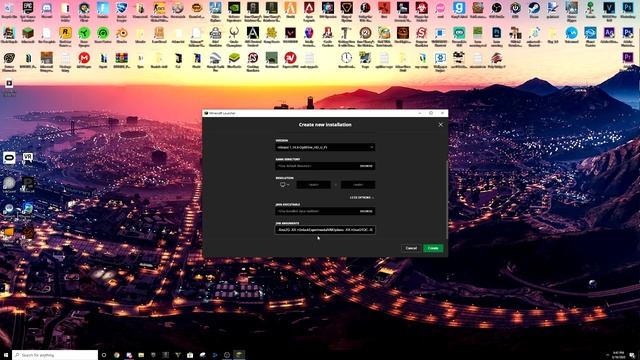Image resolution: width=640 pixels, height=360 pixels.
Task: Click the resolution height field
Action: pyautogui.click(x=358, y=185)
